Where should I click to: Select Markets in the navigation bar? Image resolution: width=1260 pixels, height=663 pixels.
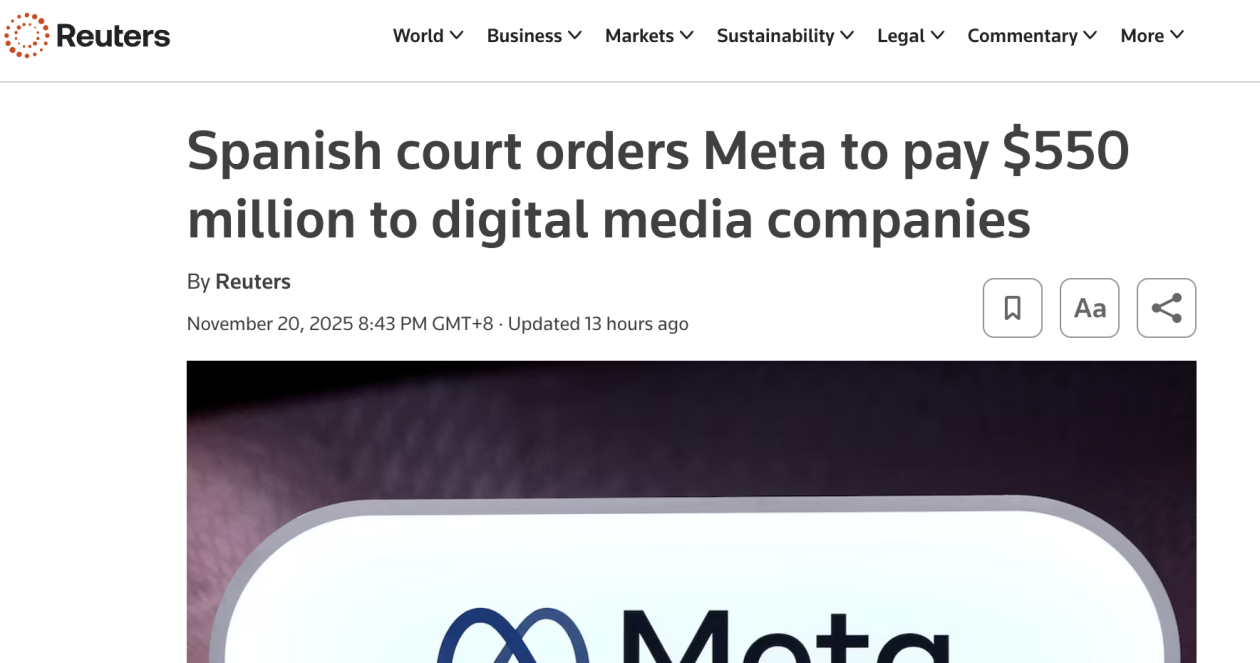click(639, 36)
